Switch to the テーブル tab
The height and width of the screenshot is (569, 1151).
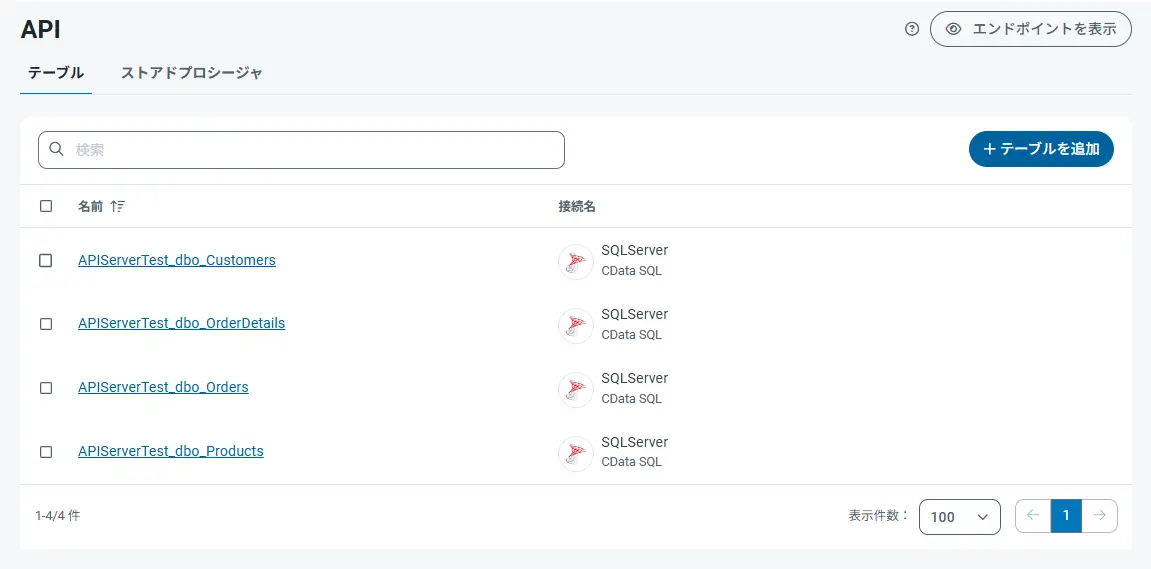56,73
